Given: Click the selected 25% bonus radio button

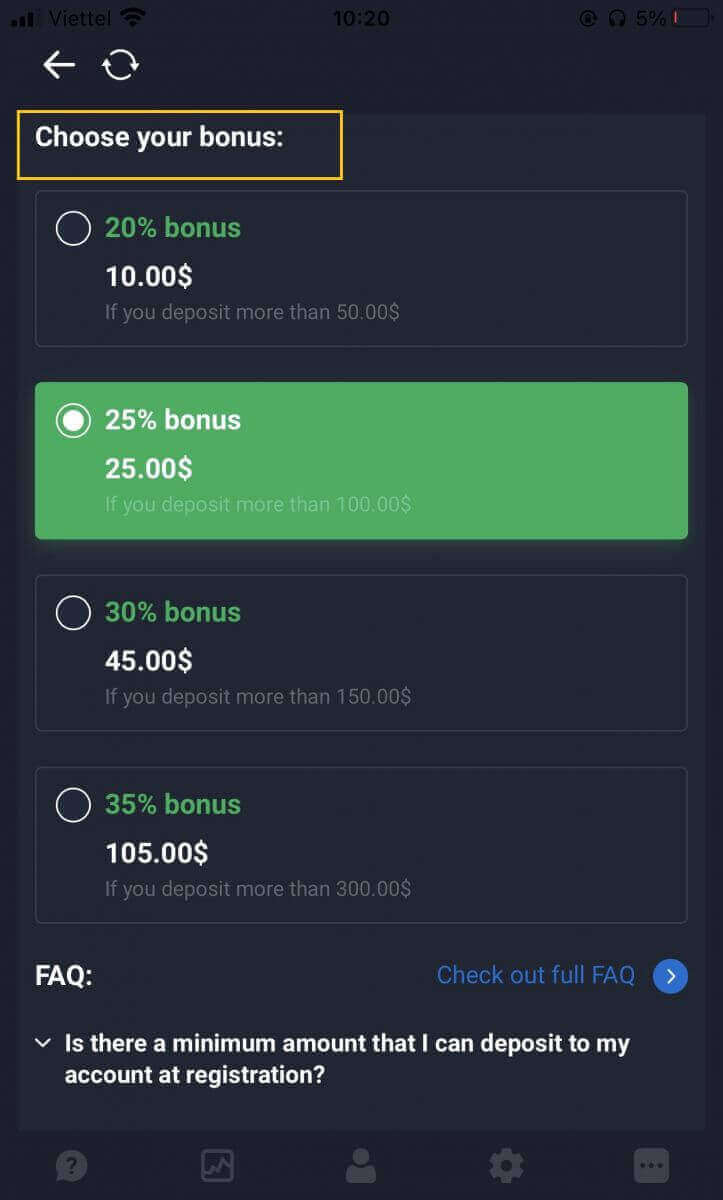Looking at the screenshot, I should [73, 420].
